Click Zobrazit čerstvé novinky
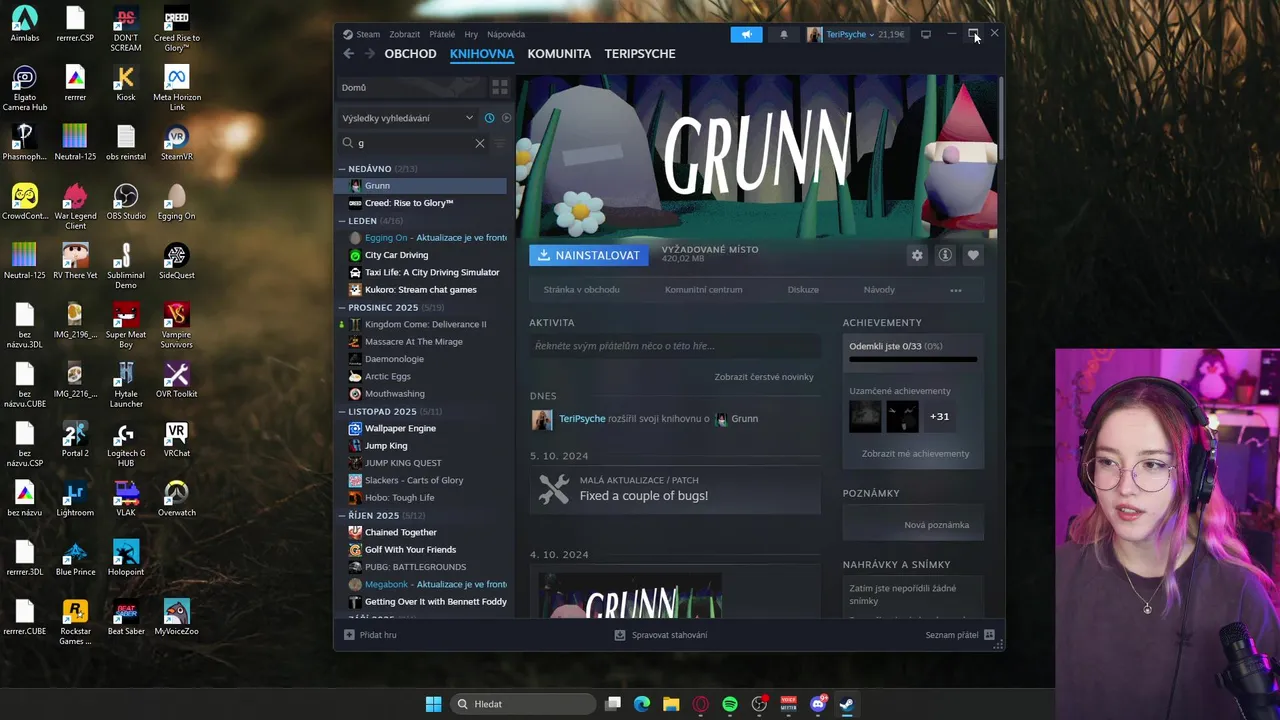Viewport: 1280px width, 720px height. click(x=764, y=377)
